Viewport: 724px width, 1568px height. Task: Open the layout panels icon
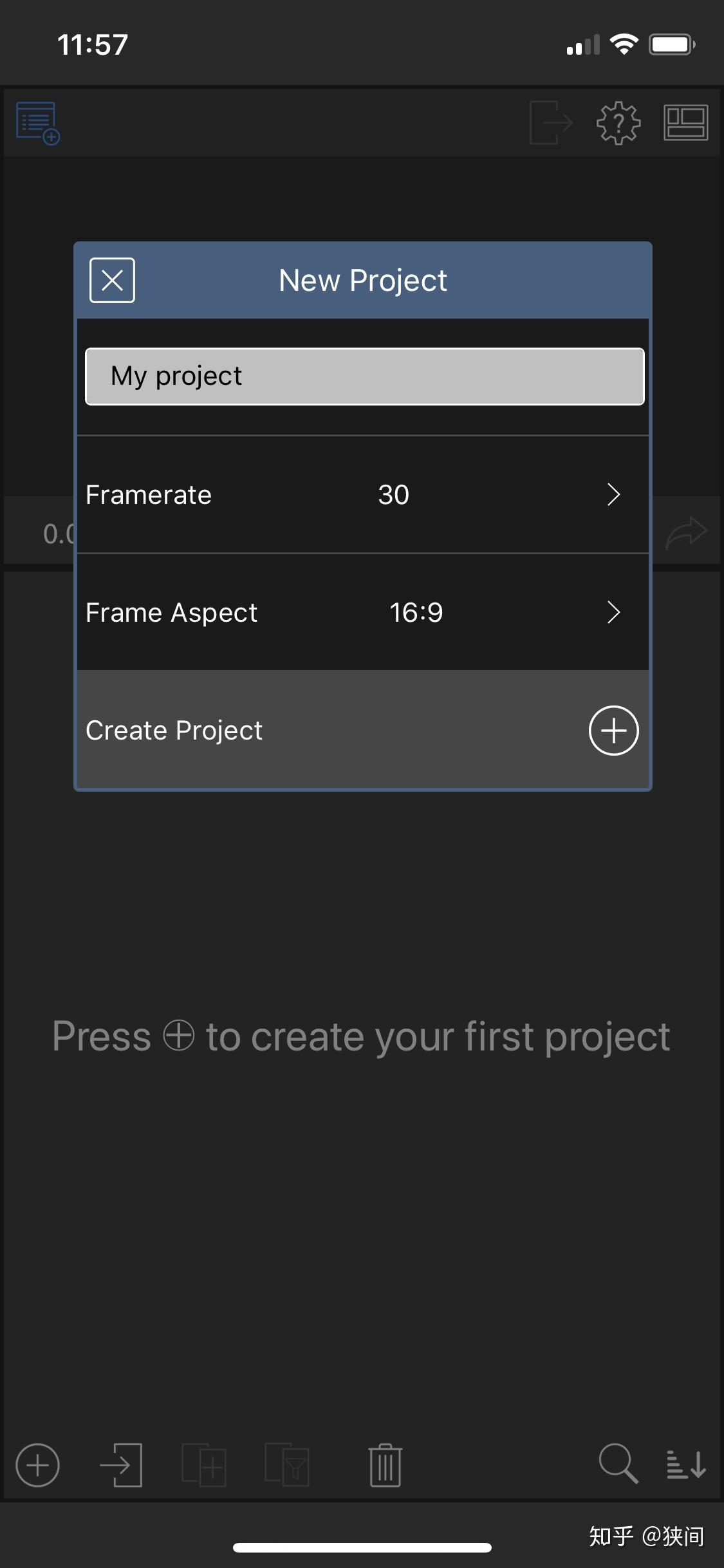coord(686,122)
